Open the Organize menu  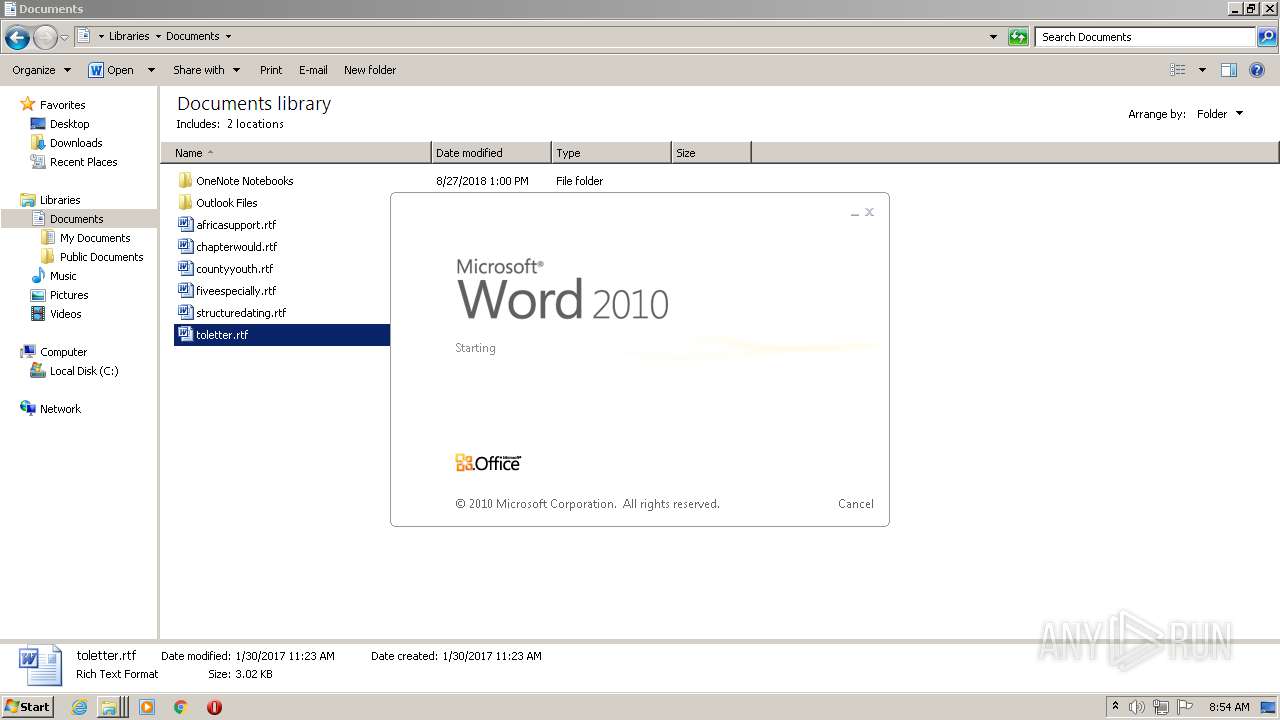(41, 70)
